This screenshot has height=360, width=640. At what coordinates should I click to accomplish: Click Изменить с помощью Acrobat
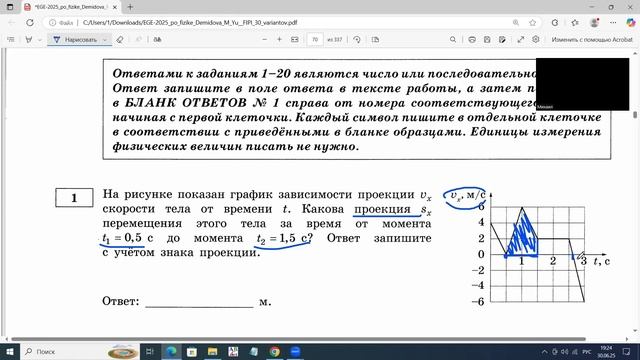tap(592, 40)
